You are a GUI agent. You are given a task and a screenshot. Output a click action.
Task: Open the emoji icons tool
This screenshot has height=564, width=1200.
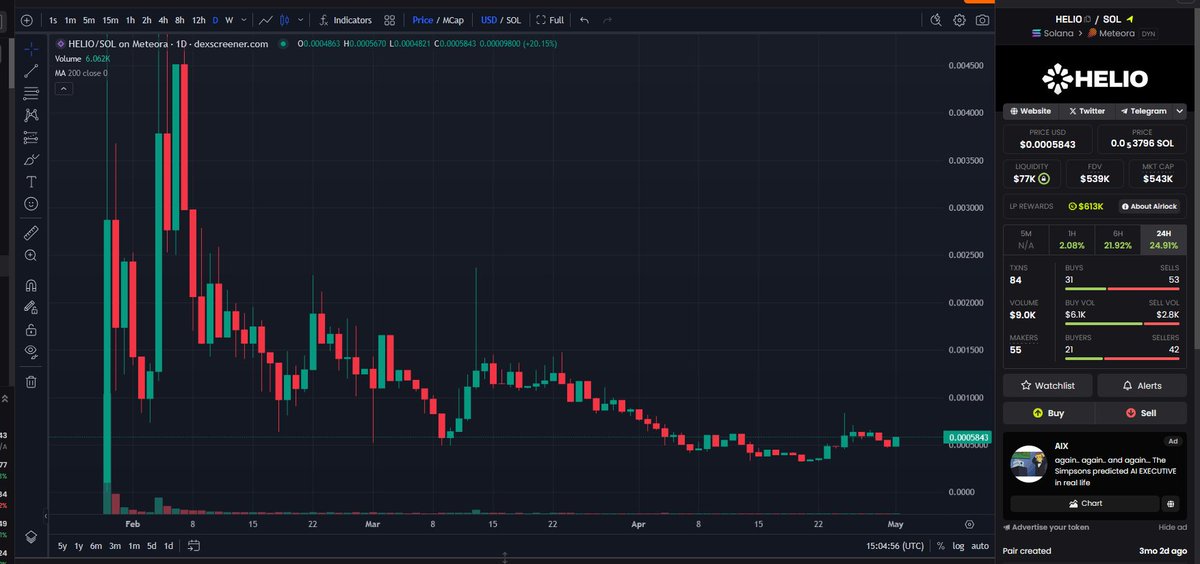(x=31, y=203)
